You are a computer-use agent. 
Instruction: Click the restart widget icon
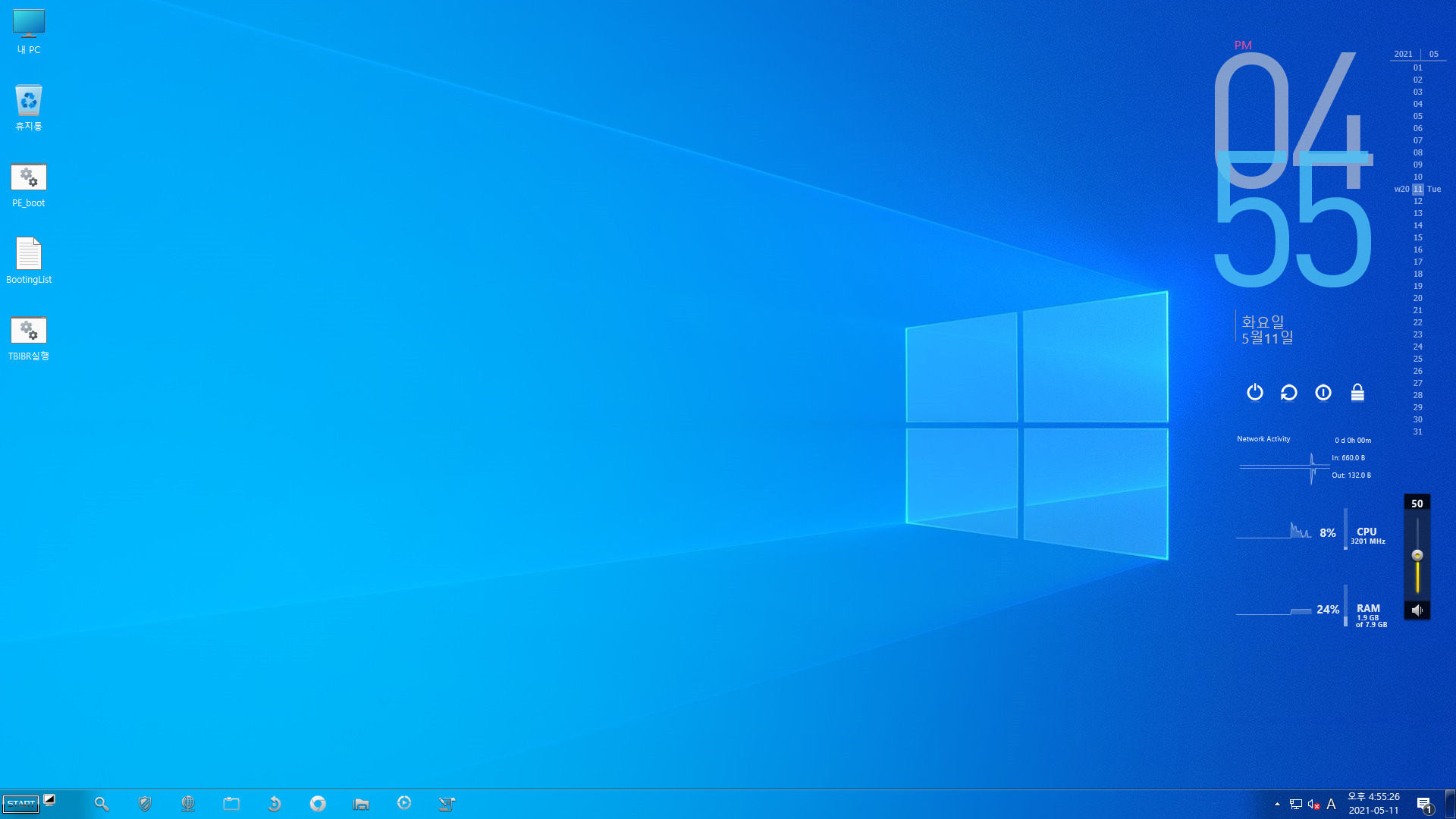point(1289,392)
